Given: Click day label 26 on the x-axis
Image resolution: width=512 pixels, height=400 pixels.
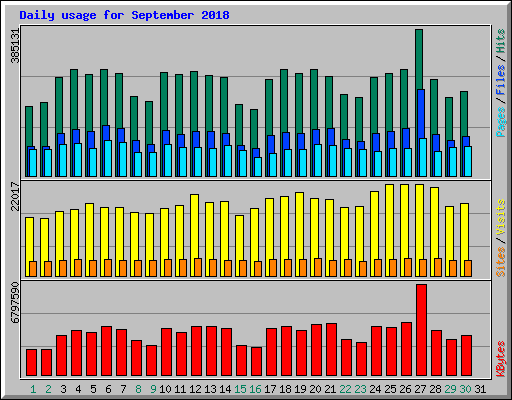Looking at the screenshot, I should [405, 389].
